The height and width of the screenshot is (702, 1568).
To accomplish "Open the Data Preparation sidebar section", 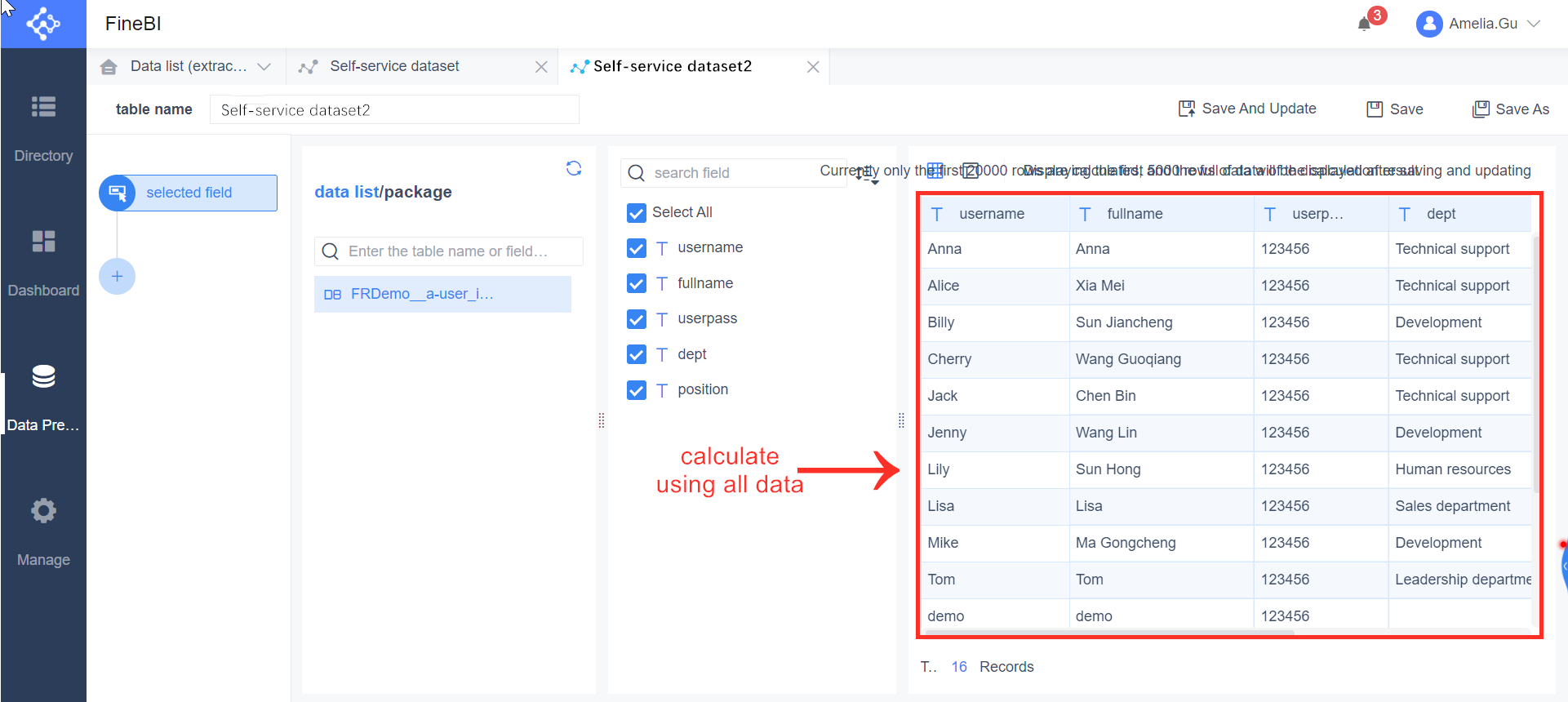I will pyautogui.click(x=43, y=398).
